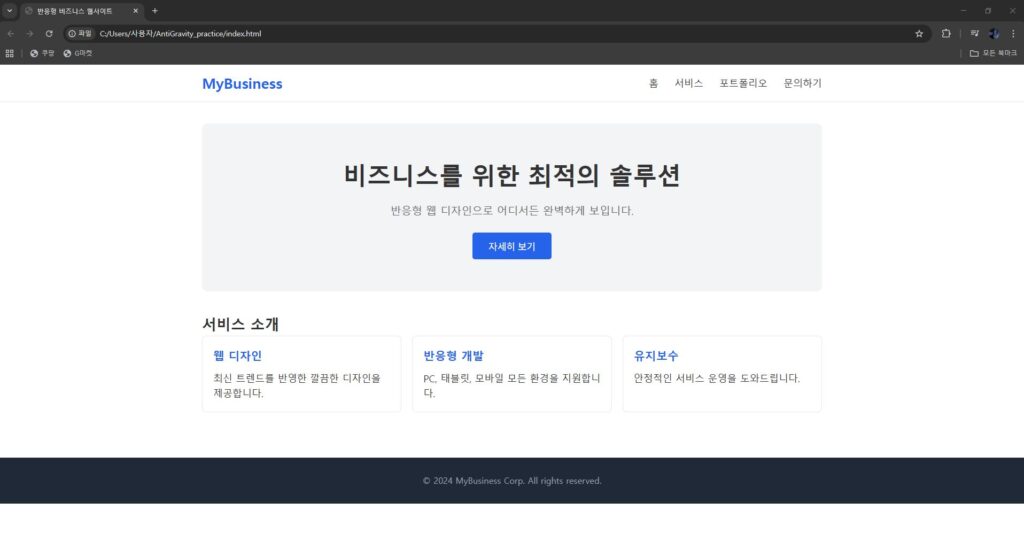1024x556 pixels.
Task: Open Chrome three-dot menu
Action: point(1013,33)
